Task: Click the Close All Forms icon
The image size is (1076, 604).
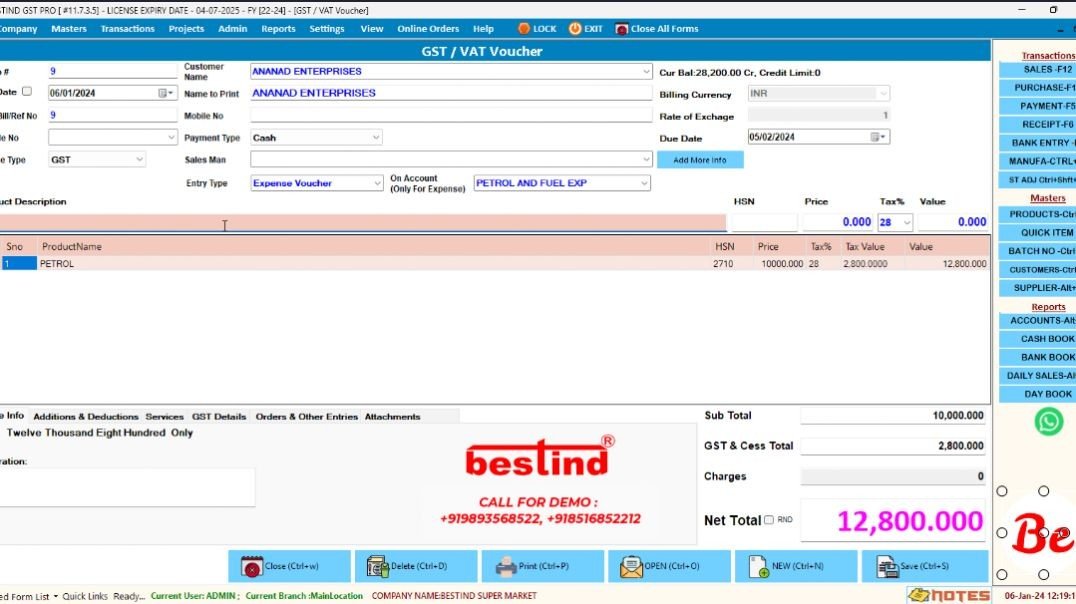Action: pyautogui.click(x=624, y=28)
